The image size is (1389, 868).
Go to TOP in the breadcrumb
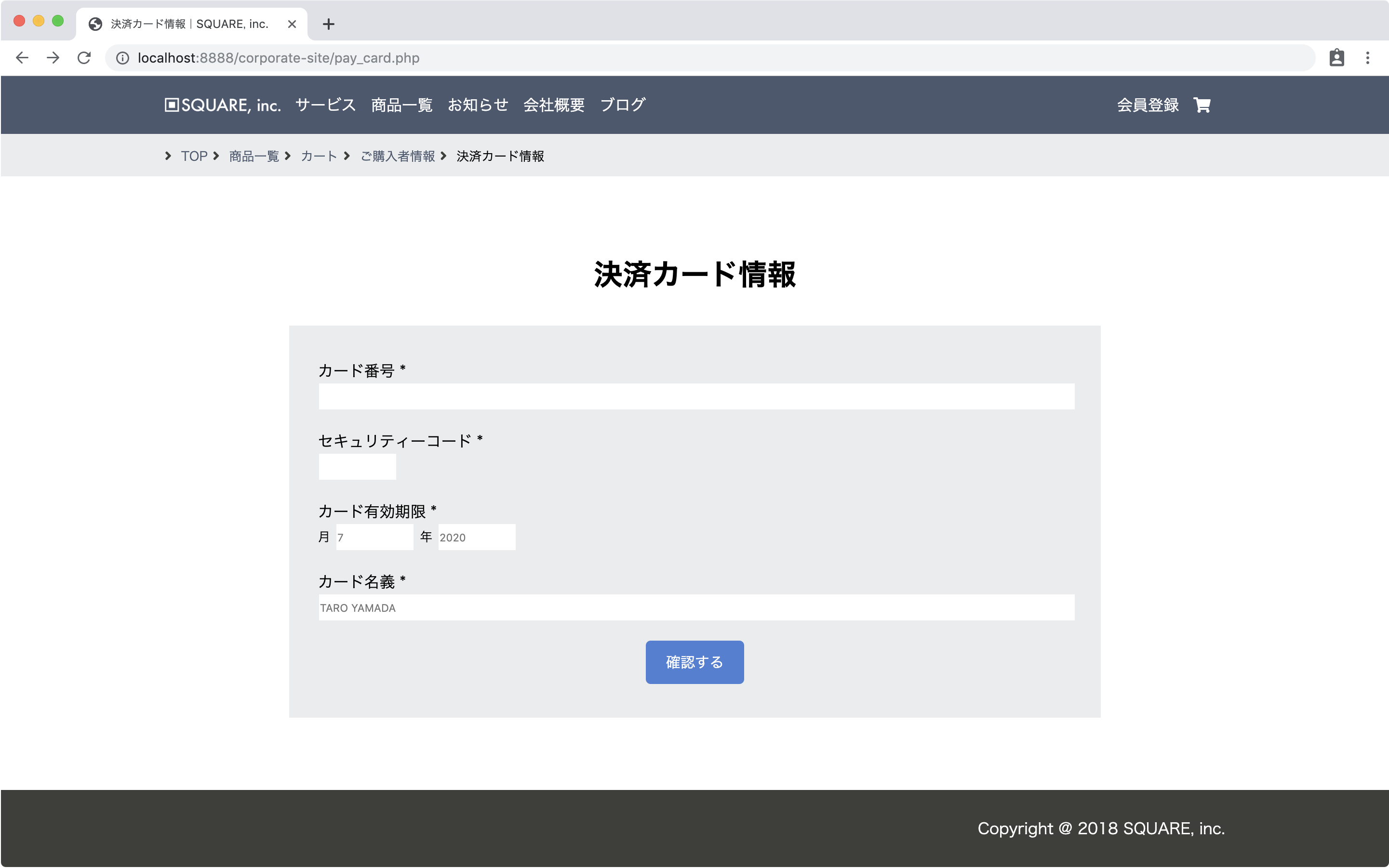pyautogui.click(x=194, y=156)
